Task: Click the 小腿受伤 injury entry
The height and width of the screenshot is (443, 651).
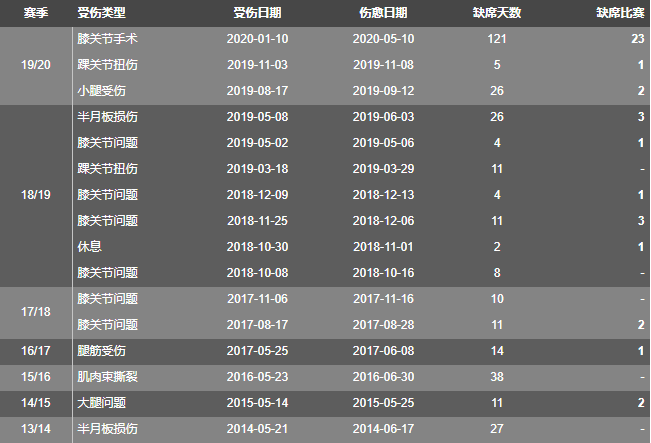Action: (101, 91)
